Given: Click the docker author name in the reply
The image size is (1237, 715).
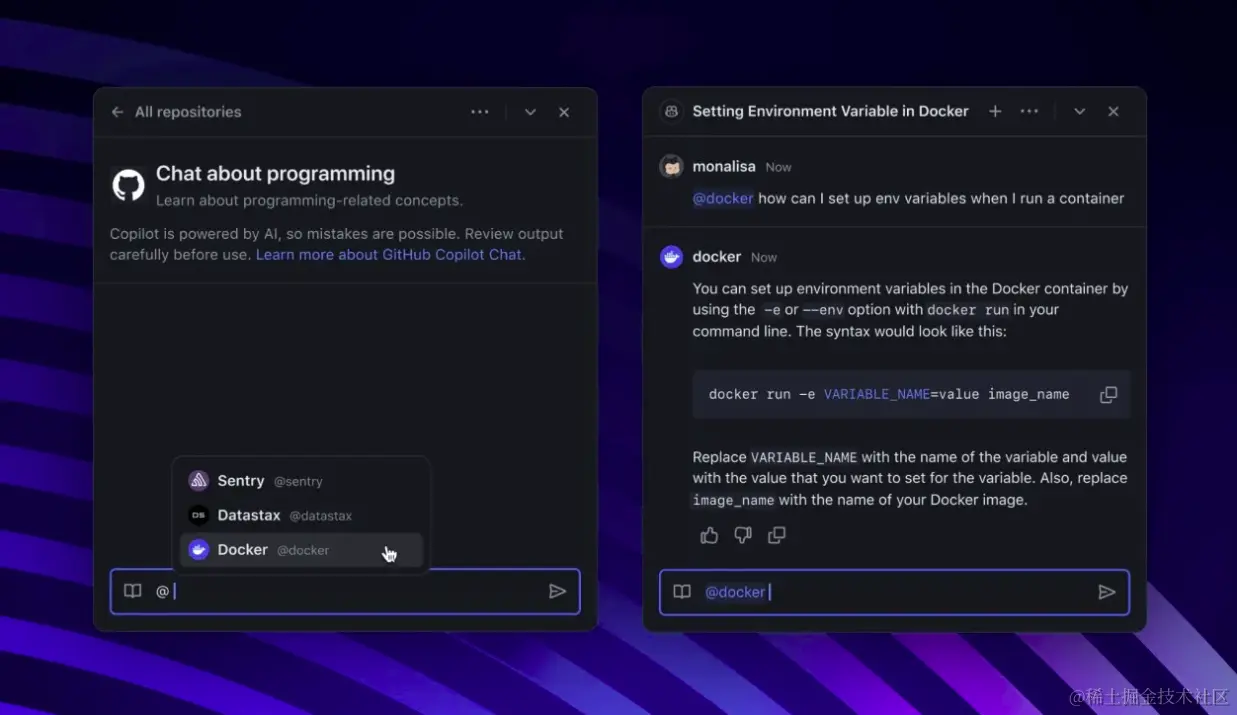Looking at the screenshot, I should point(717,257).
